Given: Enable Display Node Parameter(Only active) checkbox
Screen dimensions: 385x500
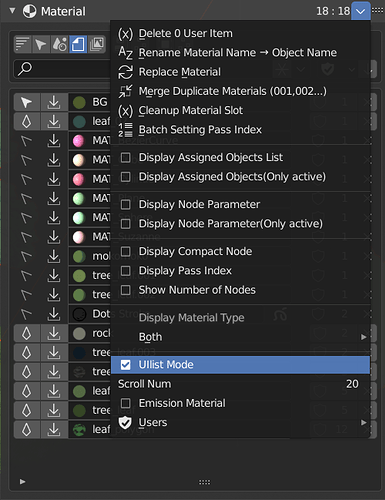Looking at the screenshot, I should (126, 224).
